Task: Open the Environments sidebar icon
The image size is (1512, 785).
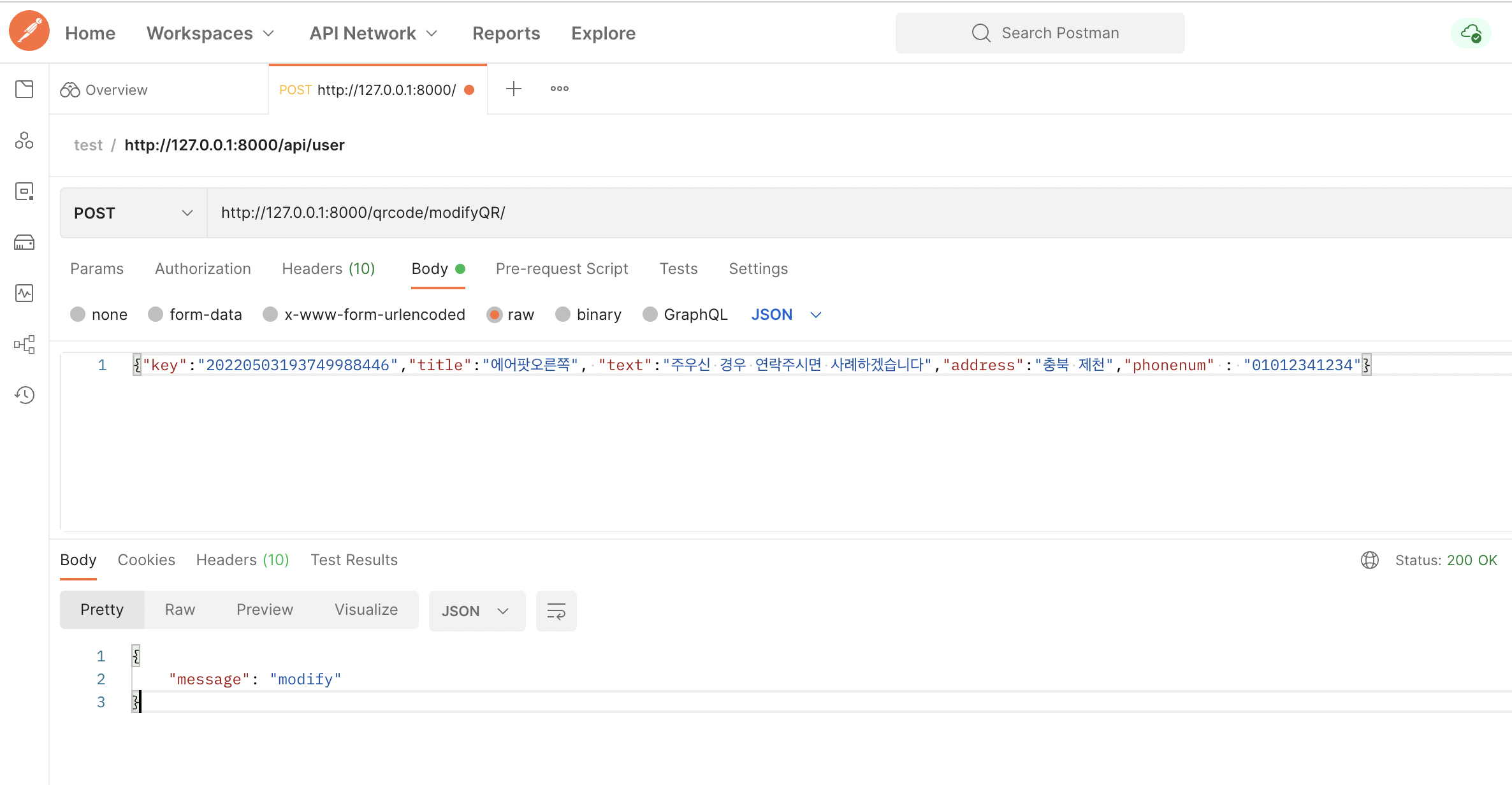Action: (24, 191)
